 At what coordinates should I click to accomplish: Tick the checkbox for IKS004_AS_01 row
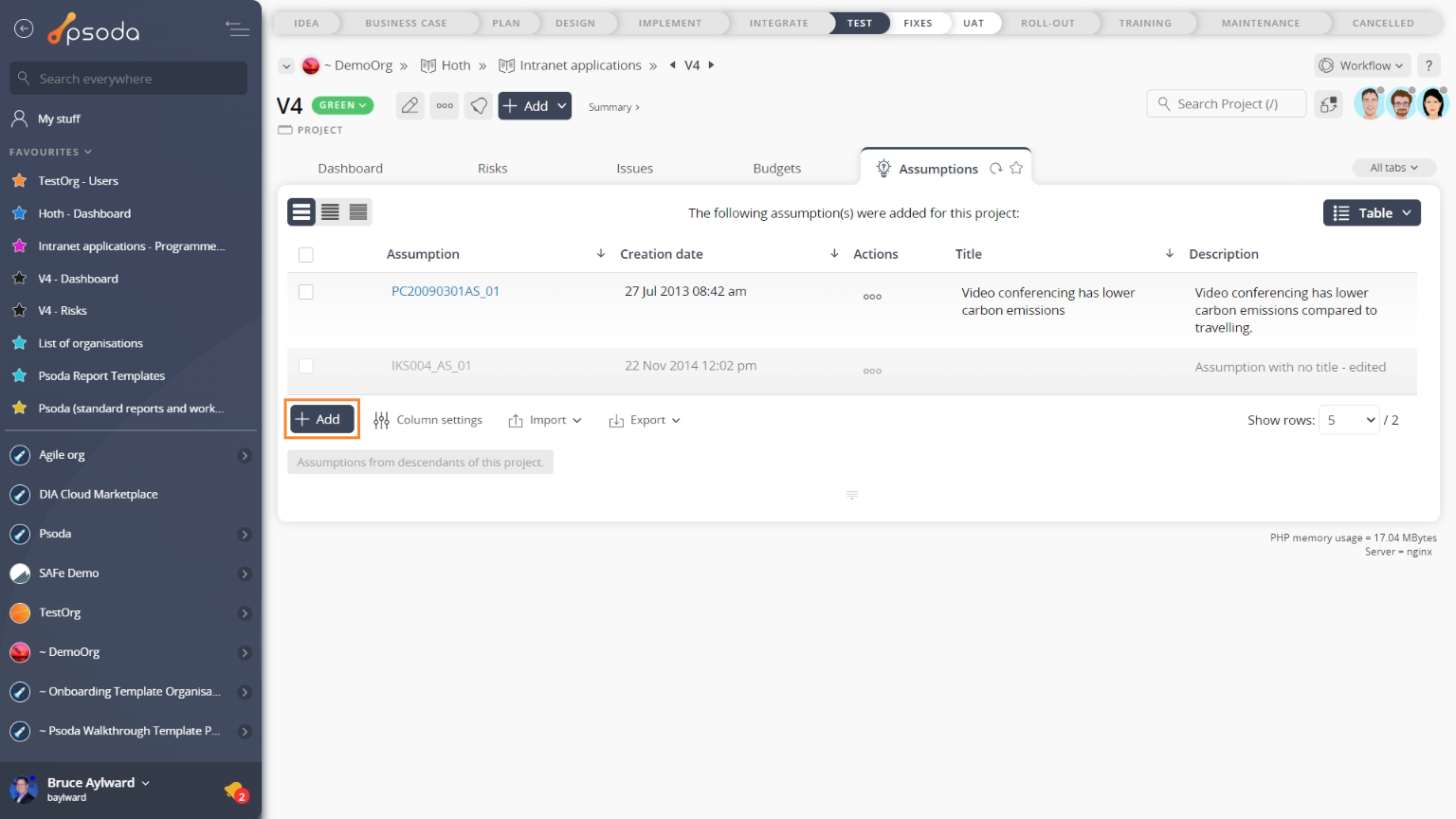[x=306, y=366]
